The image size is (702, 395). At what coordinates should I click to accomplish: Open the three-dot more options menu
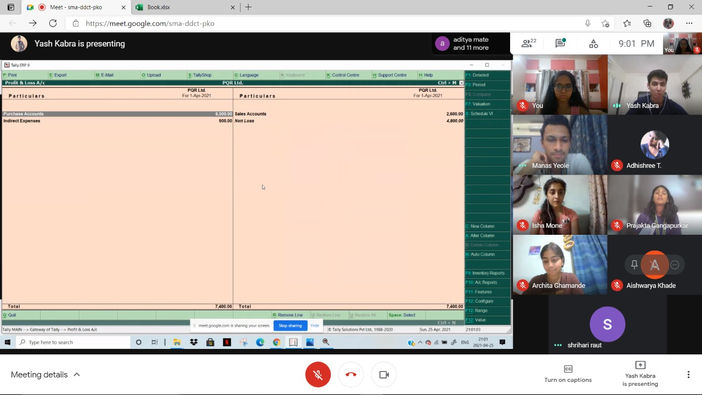688,374
